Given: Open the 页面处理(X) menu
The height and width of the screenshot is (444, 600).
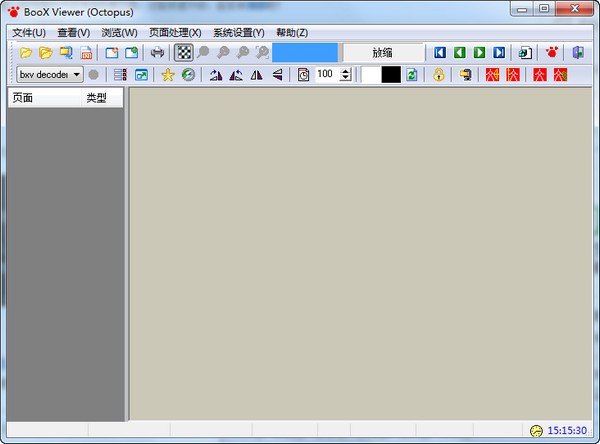Looking at the screenshot, I should click(175, 32).
